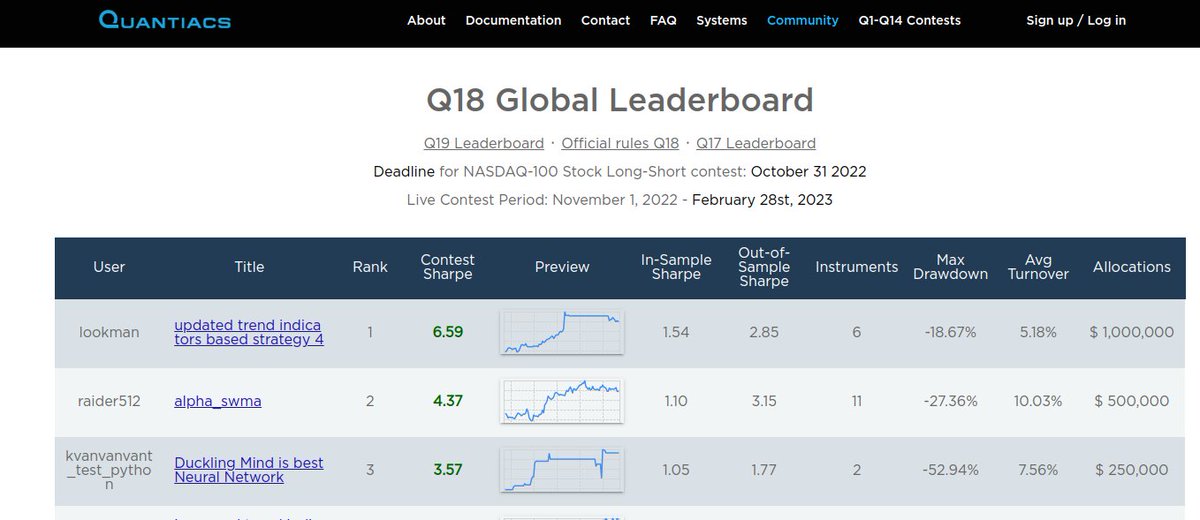Click the Max Drawdown column header
1200x520 pixels.
(x=950, y=267)
